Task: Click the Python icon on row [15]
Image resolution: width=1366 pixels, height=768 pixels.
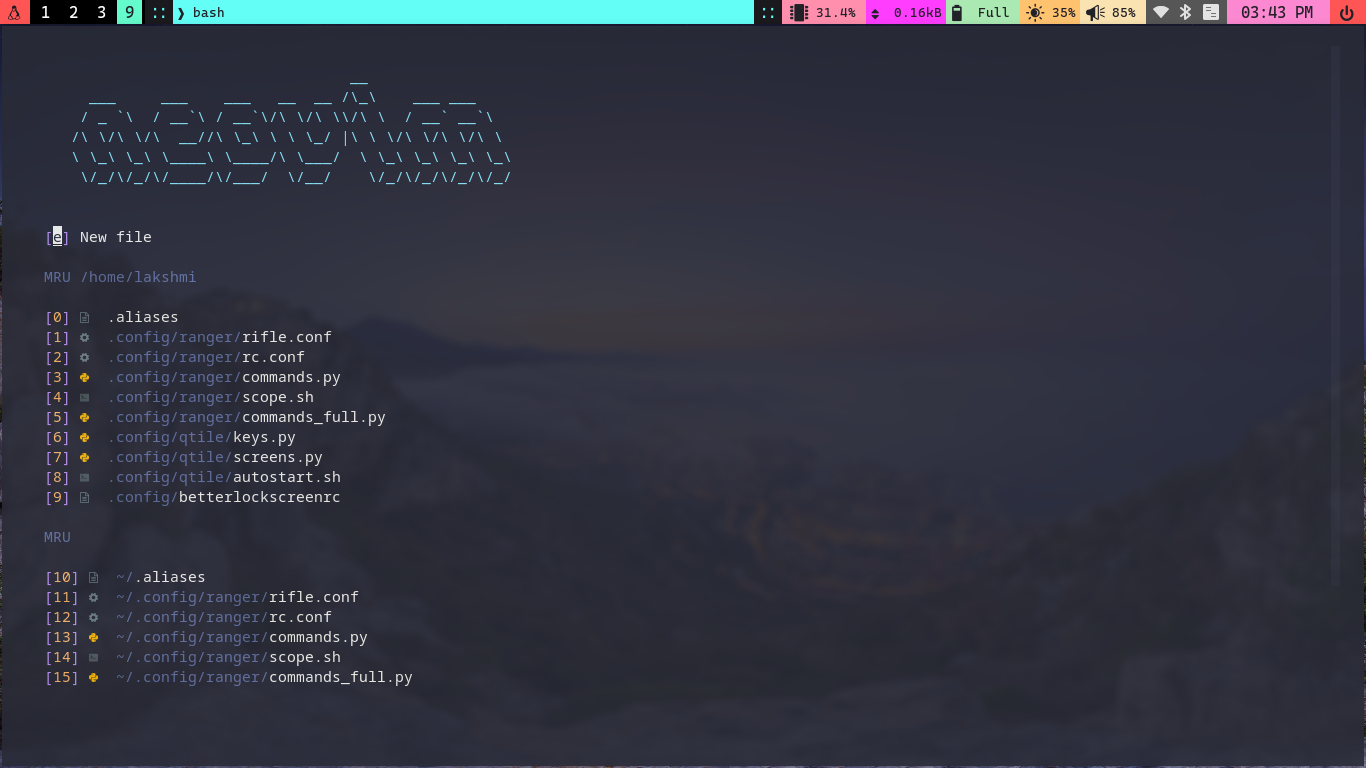Action: (x=94, y=677)
